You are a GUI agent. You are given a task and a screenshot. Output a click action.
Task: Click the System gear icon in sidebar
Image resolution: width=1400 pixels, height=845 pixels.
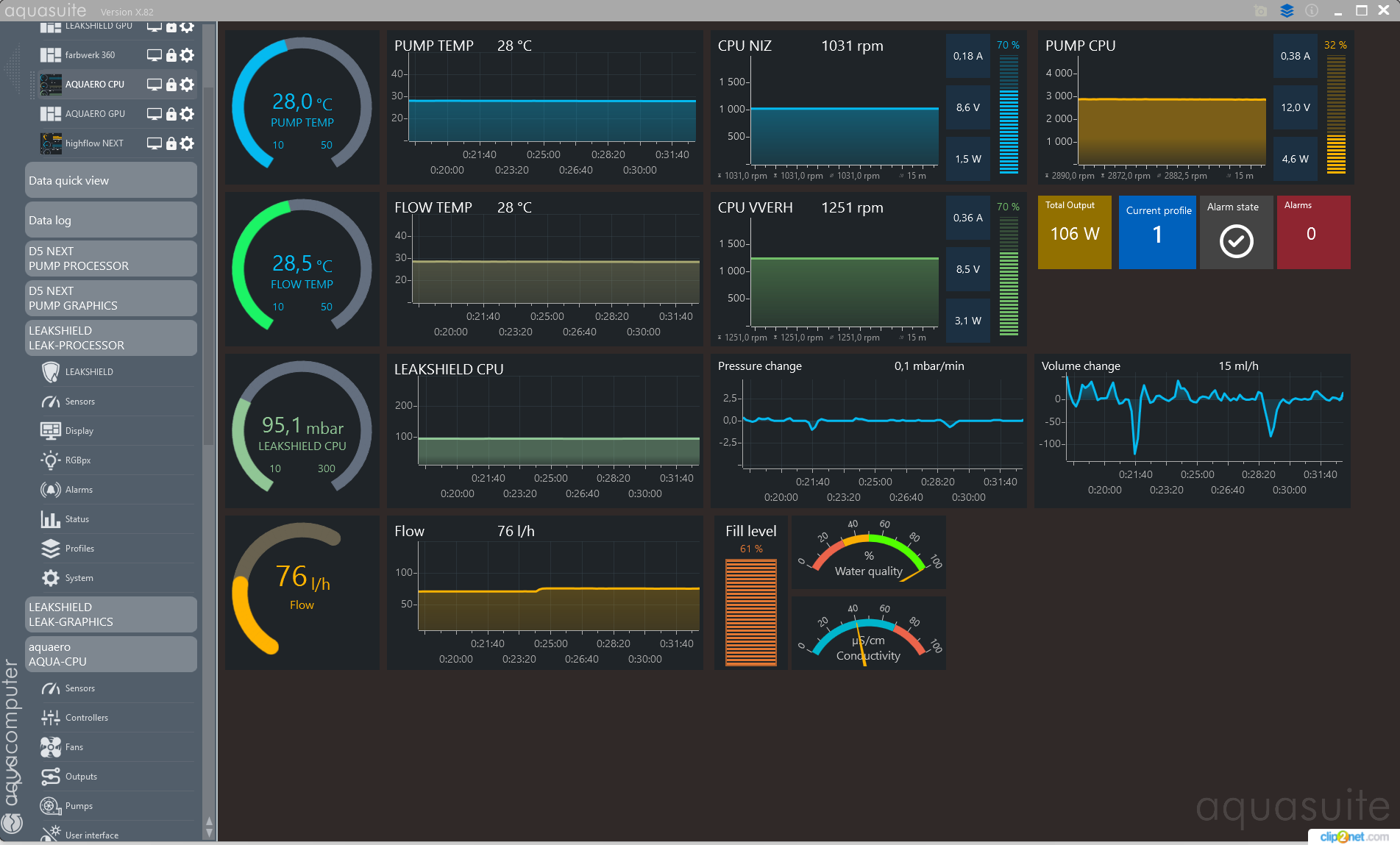(x=51, y=578)
